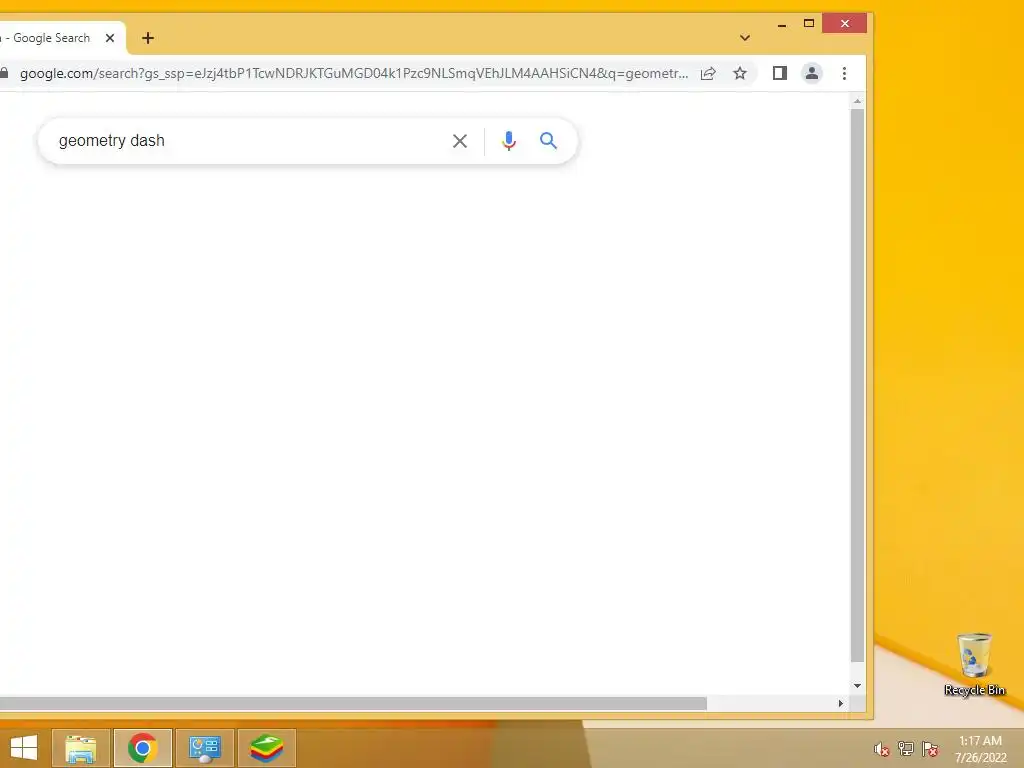Open the tab search dropdown chevron

[744, 38]
